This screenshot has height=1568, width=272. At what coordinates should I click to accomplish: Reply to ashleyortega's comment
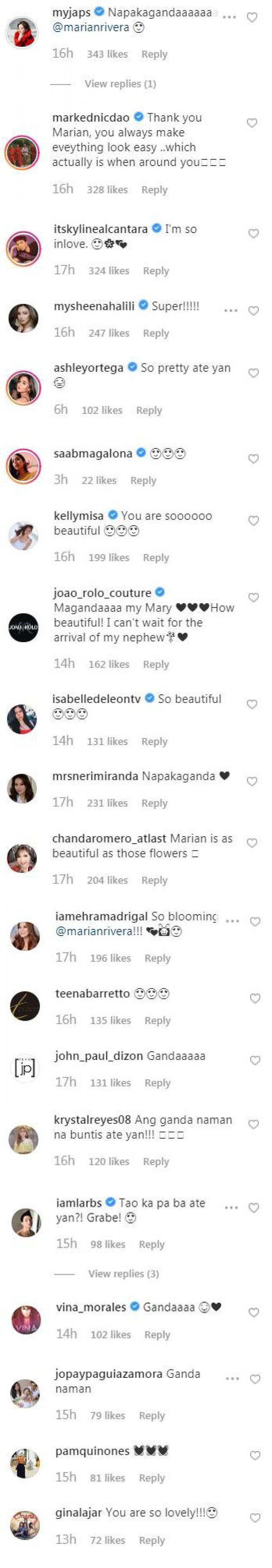[x=149, y=410]
